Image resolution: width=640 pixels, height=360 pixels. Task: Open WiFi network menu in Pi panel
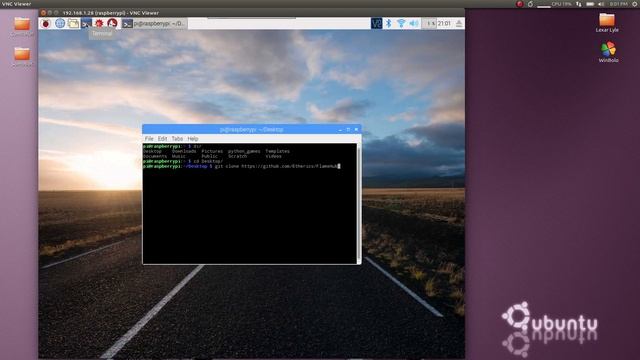point(401,24)
